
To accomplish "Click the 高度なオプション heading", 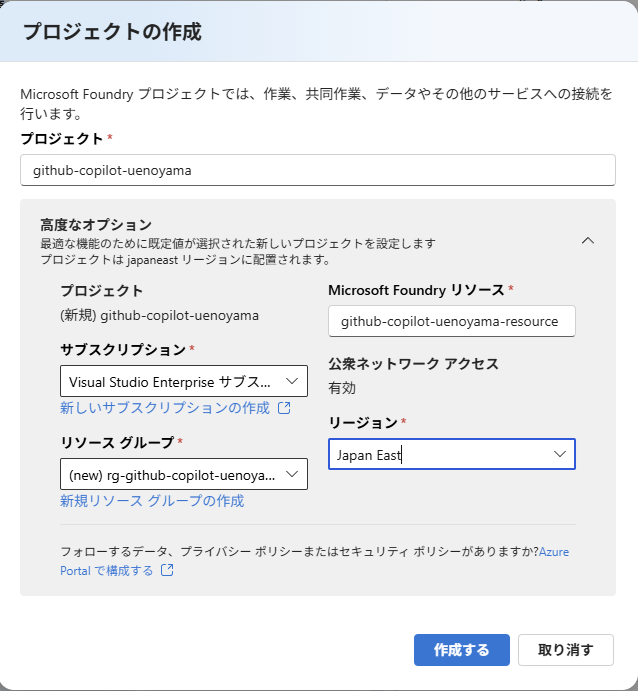I will tap(96, 225).
